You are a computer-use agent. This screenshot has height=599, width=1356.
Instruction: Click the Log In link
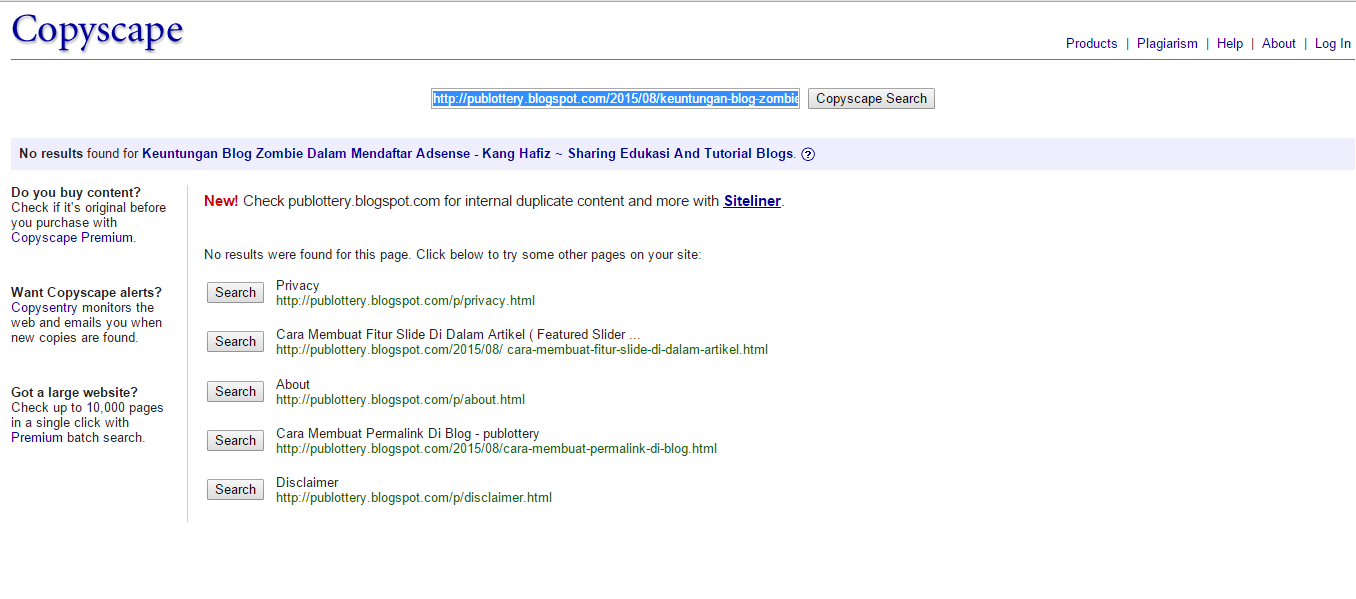pos(1333,43)
